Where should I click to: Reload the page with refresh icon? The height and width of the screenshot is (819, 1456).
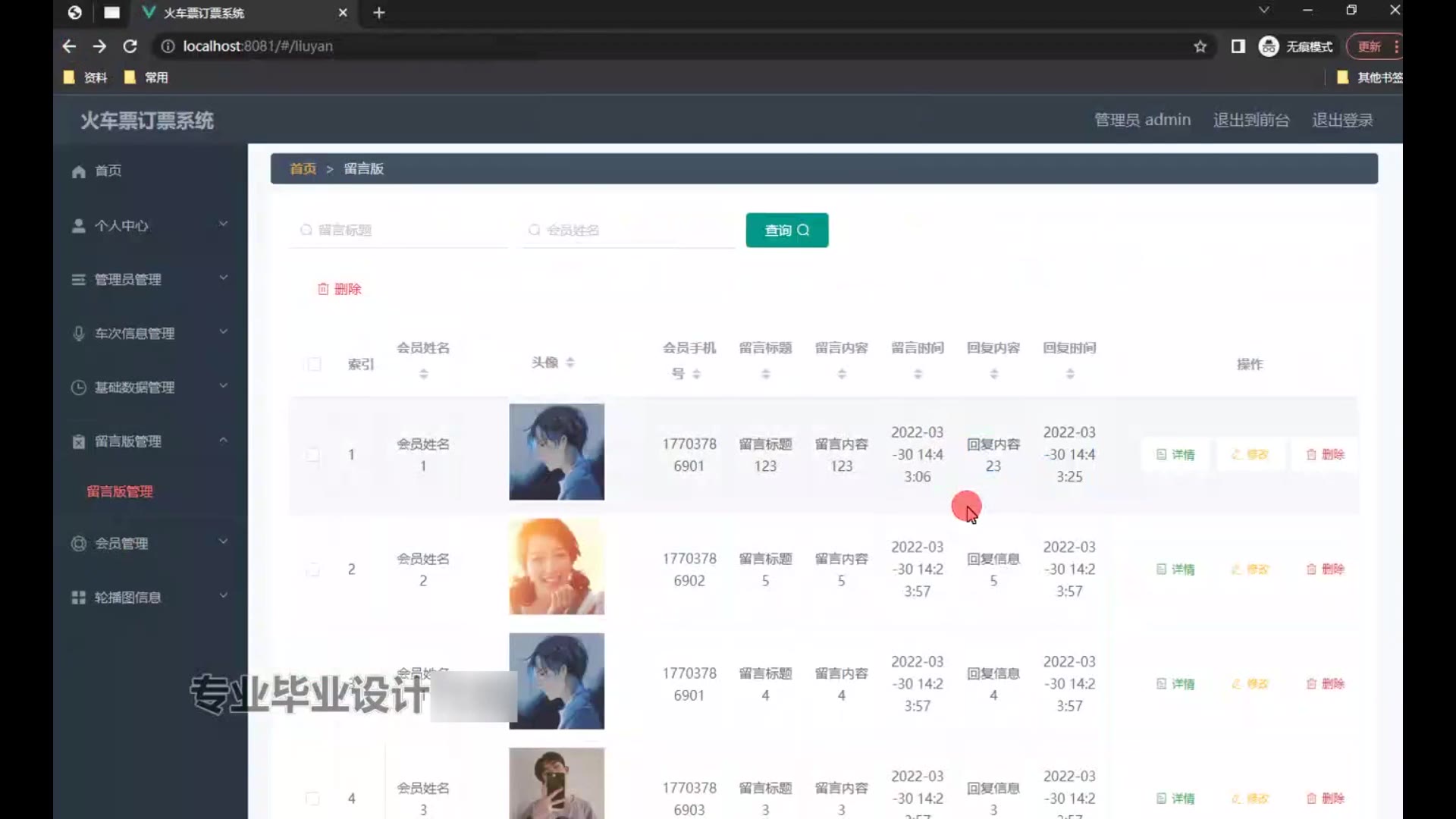[130, 46]
